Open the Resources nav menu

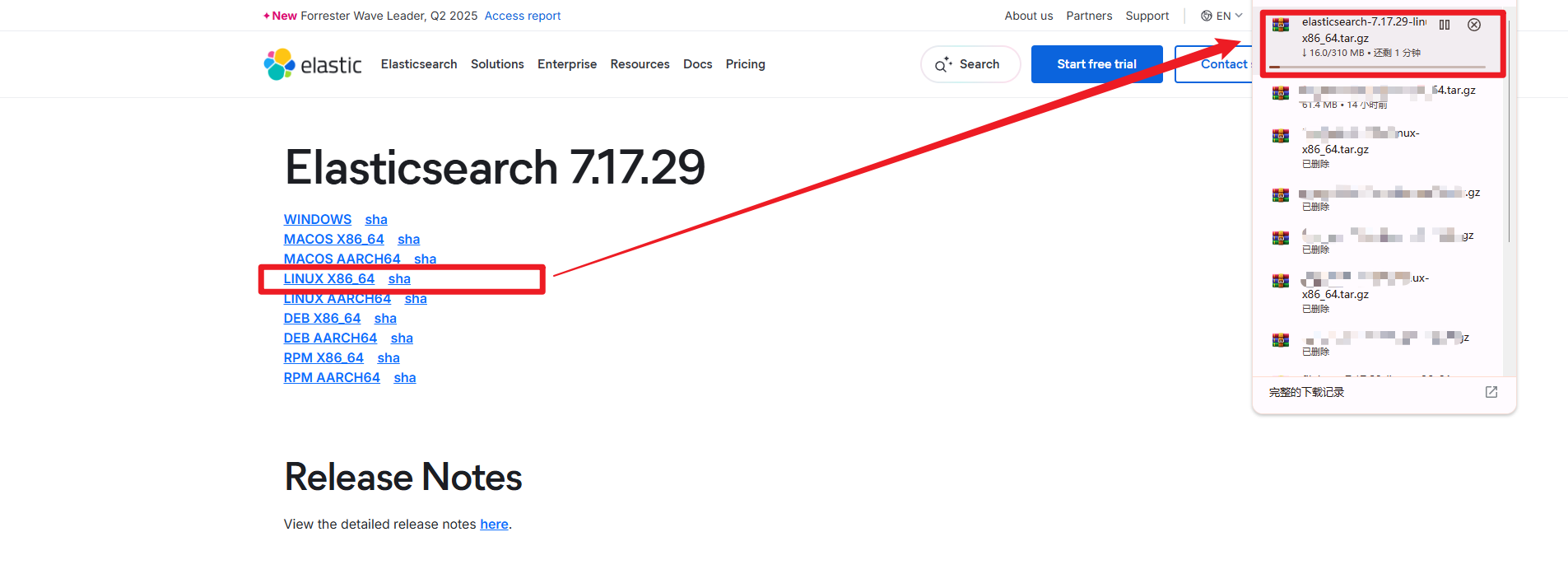point(640,64)
